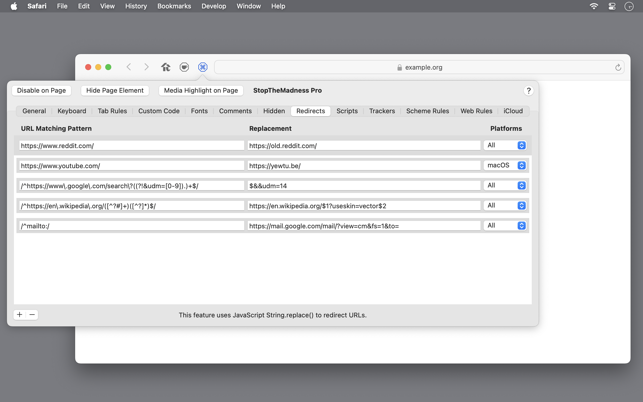Switch to the Comments tab
Image resolution: width=643 pixels, height=402 pixels.
[235, 111]
